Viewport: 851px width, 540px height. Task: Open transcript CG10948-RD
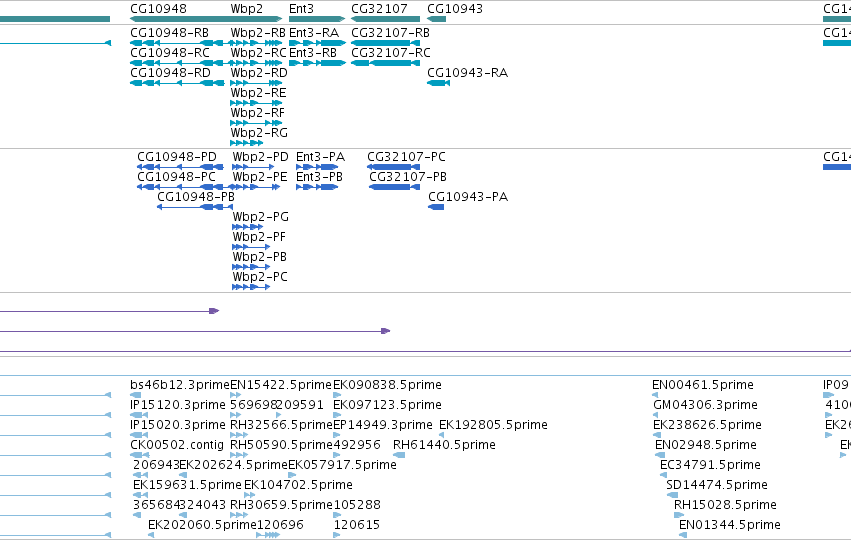click(170, 73)
